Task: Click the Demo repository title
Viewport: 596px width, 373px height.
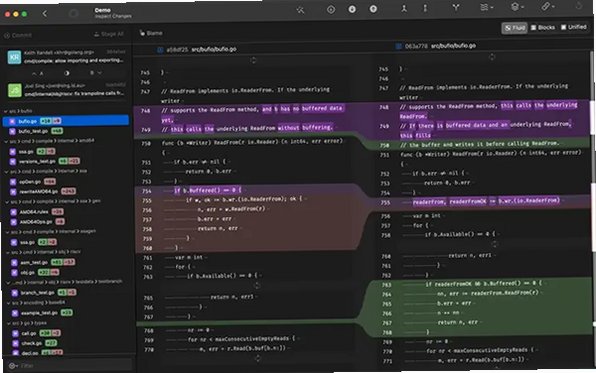Action: pyautogui.click(x=103, y=10)
